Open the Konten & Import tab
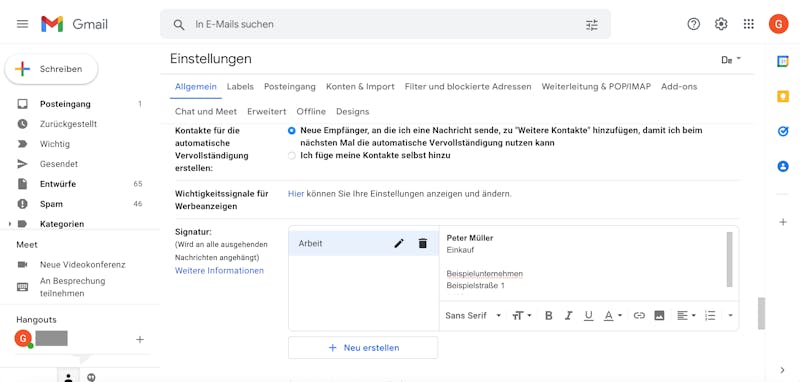This screenshot has width=800, height=382. coord(360,87)
